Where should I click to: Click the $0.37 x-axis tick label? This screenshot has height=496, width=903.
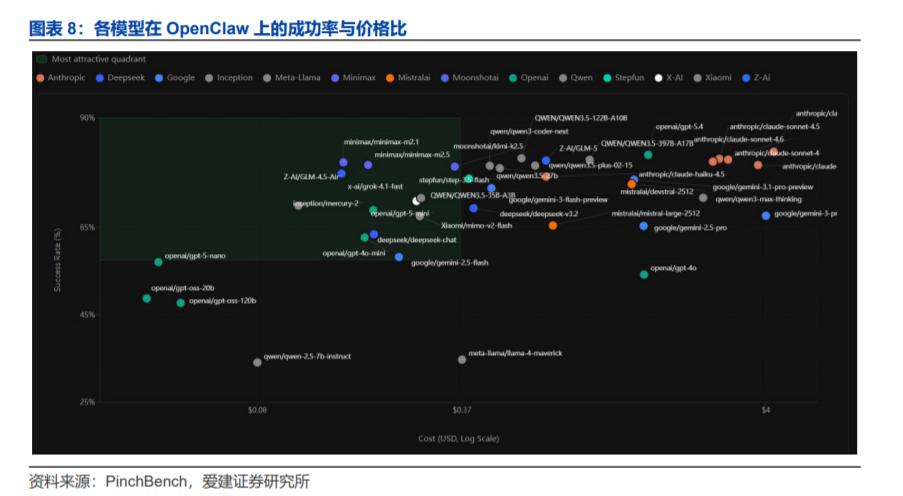pyautogui.click(x=461, y=410)
